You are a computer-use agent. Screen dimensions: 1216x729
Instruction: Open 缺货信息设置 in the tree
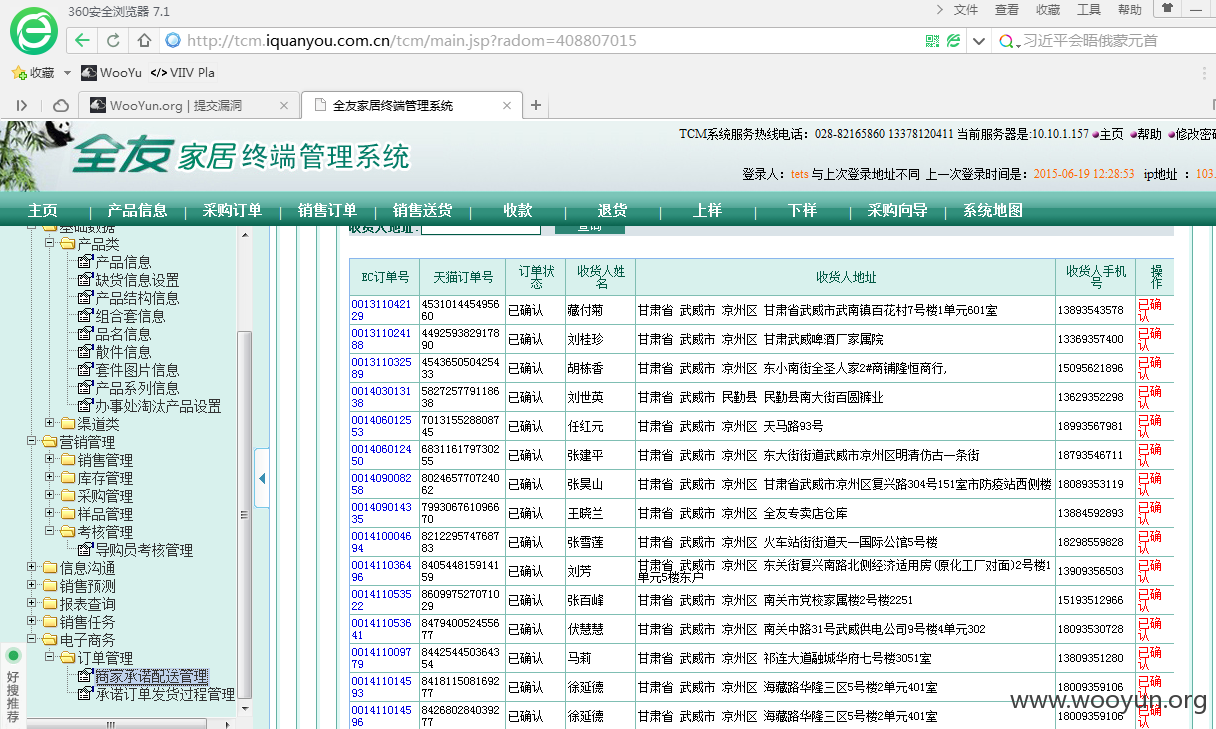(x=136, y=280)
